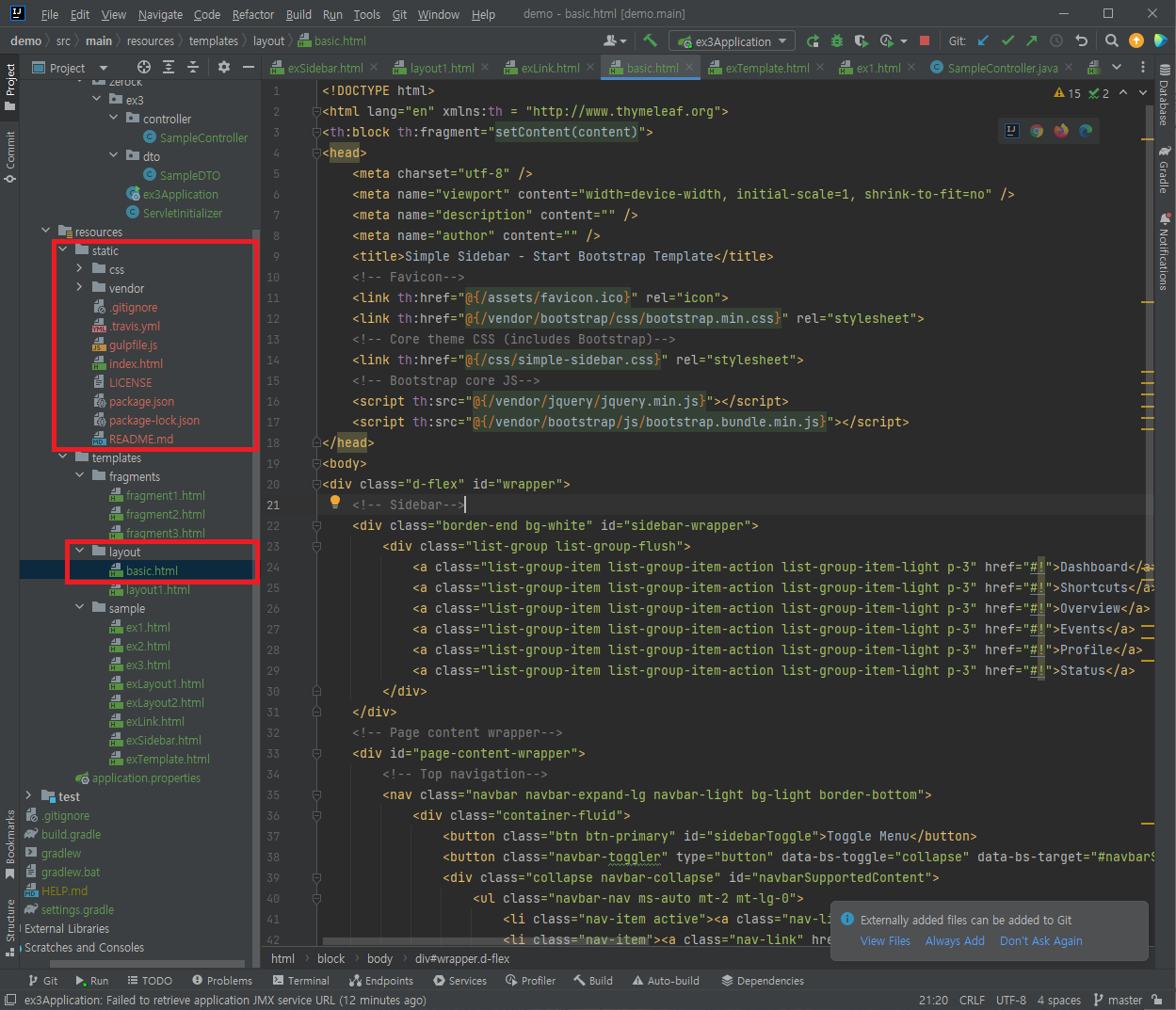Viewport: 1176px width, 1010px height.
Task: Close the basic.html editor tab
Action: [x=689, y=67]
